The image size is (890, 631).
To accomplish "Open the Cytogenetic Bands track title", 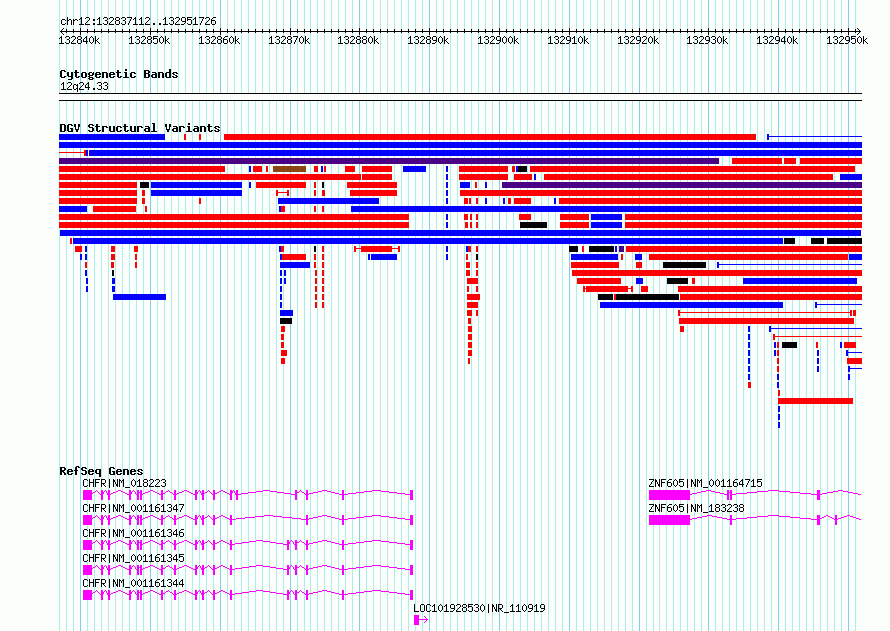I will pyautogui.click(x=119, y=74).
